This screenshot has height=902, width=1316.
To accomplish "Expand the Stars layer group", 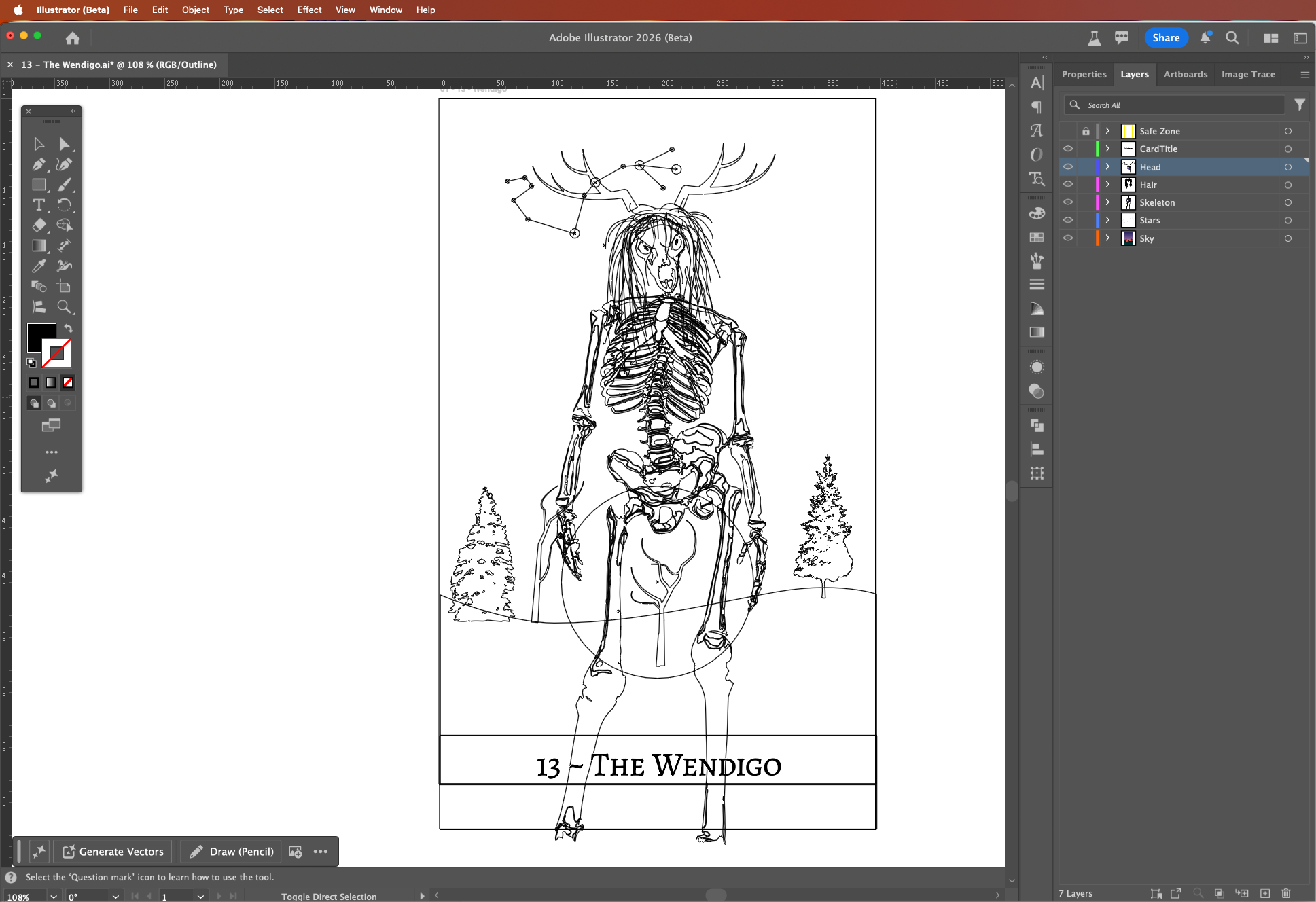I will click(x=1107, y=220).
